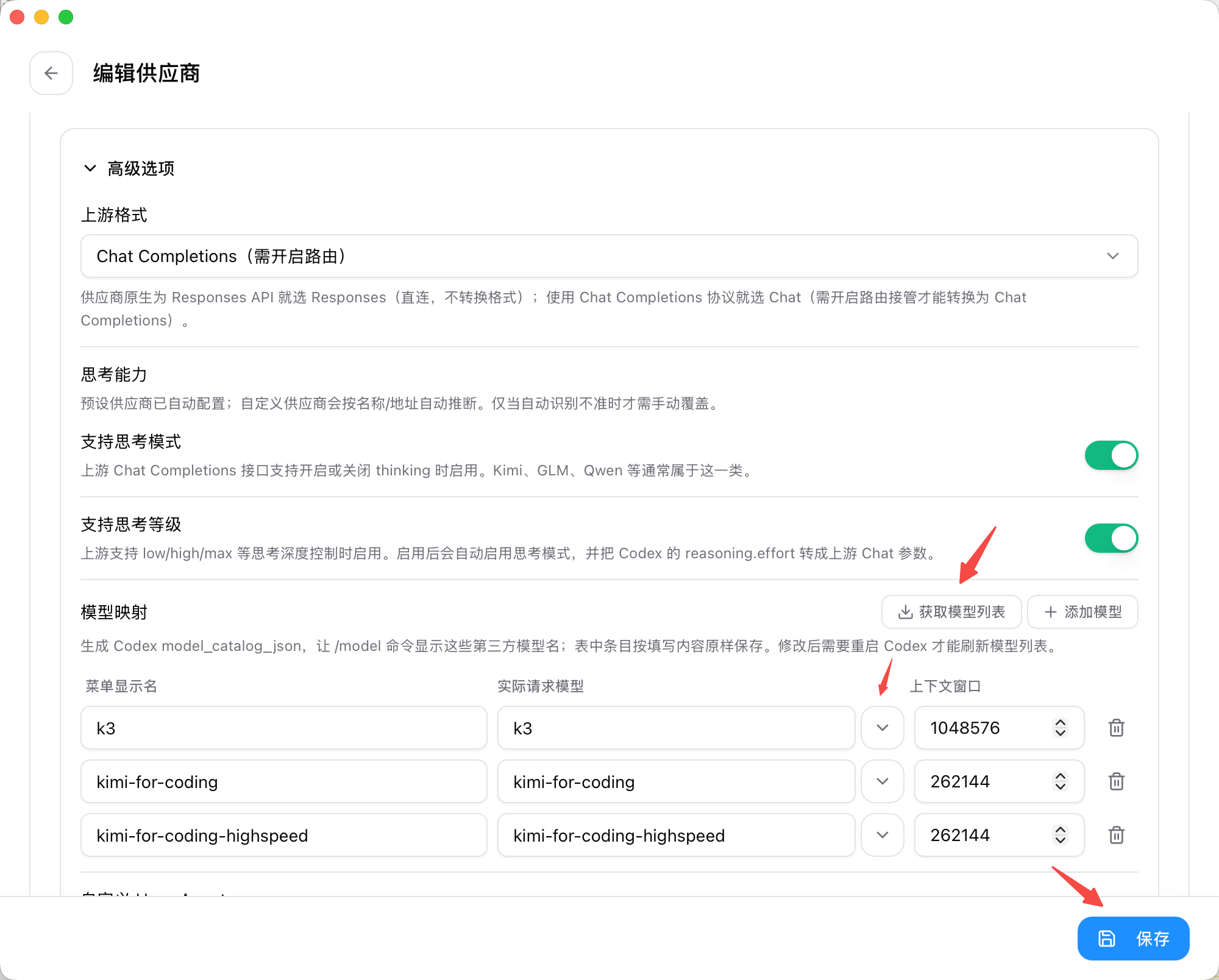Click 获取模型列表 button
The image size is (1219, 980).
pos(951,612)
